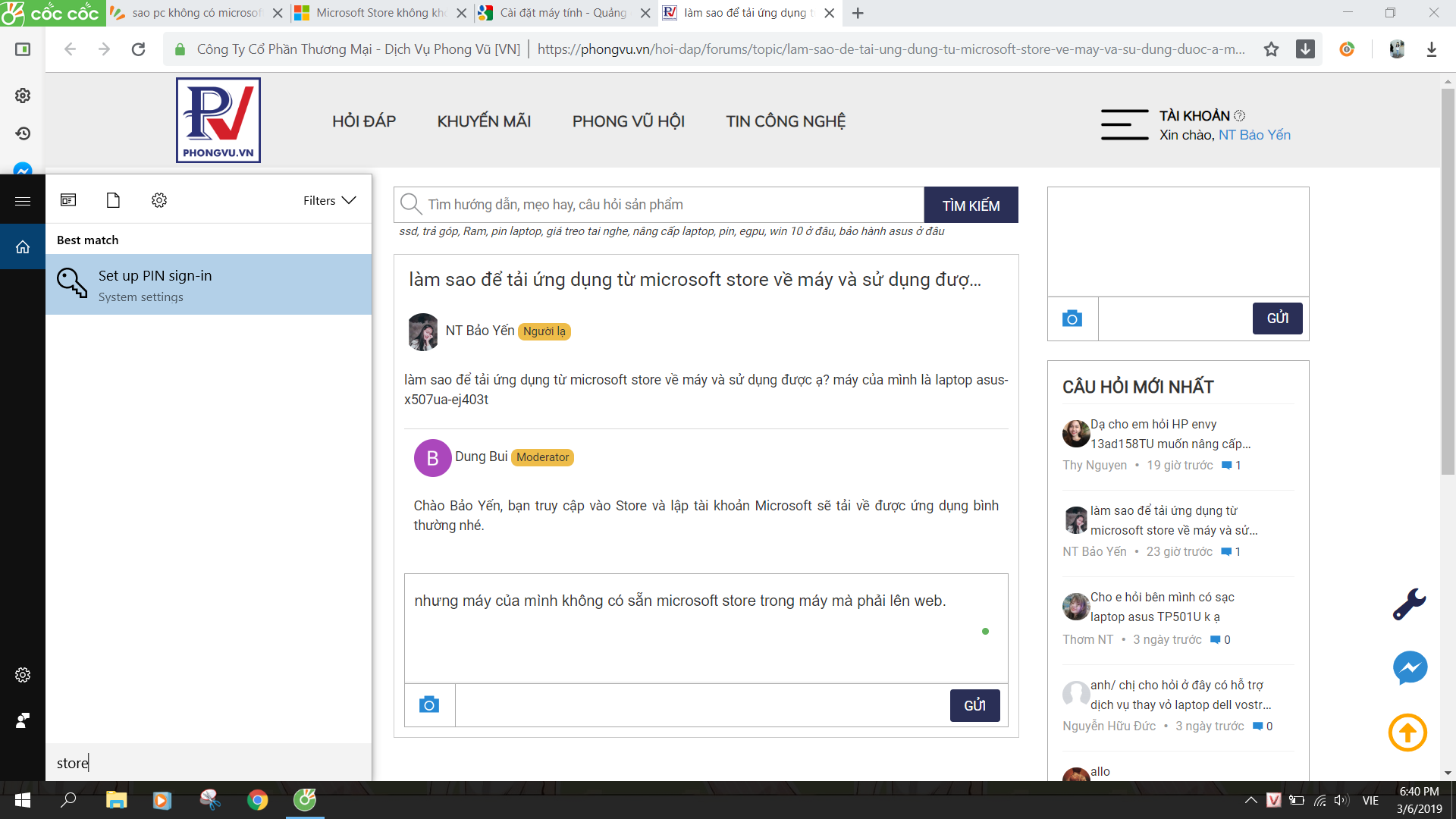
Task: Click page vertical scrollbar thumb
Action: coord(1448,281)
